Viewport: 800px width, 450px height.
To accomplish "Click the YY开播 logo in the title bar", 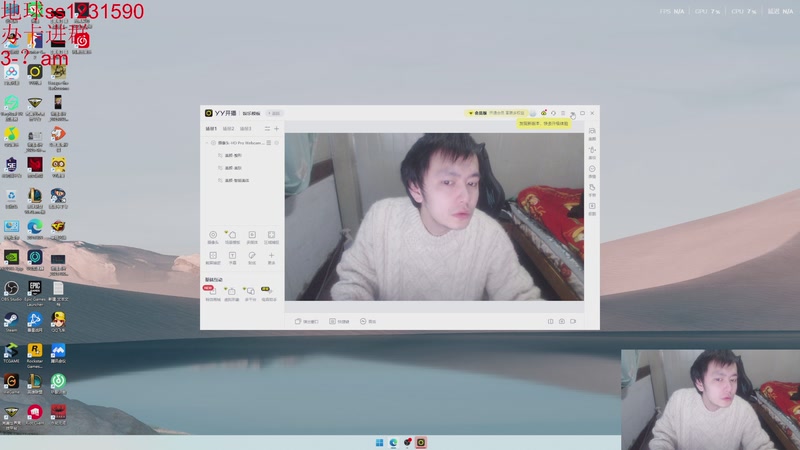I will pyautogui.click(x=220, y=113).
